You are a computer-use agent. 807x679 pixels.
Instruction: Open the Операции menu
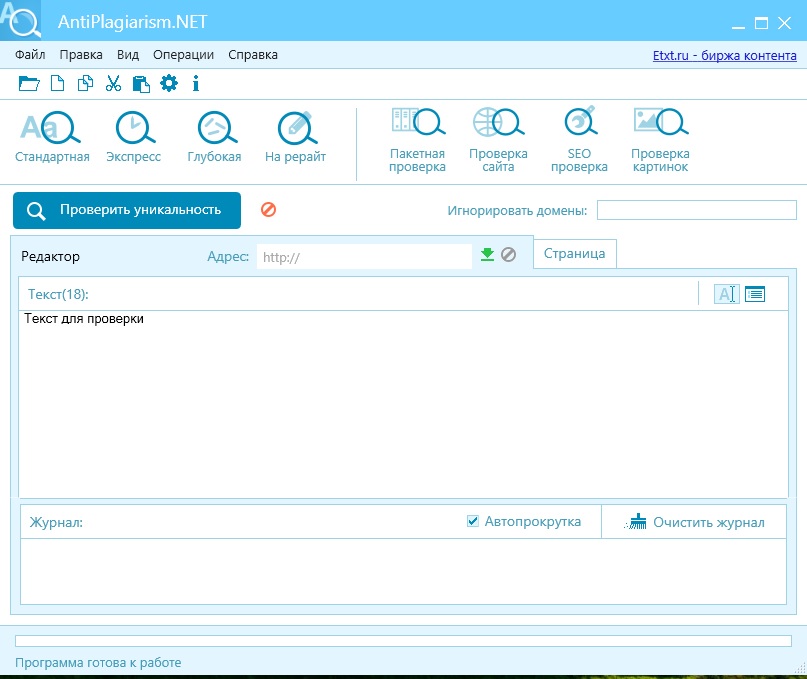[x=183, y=55]
